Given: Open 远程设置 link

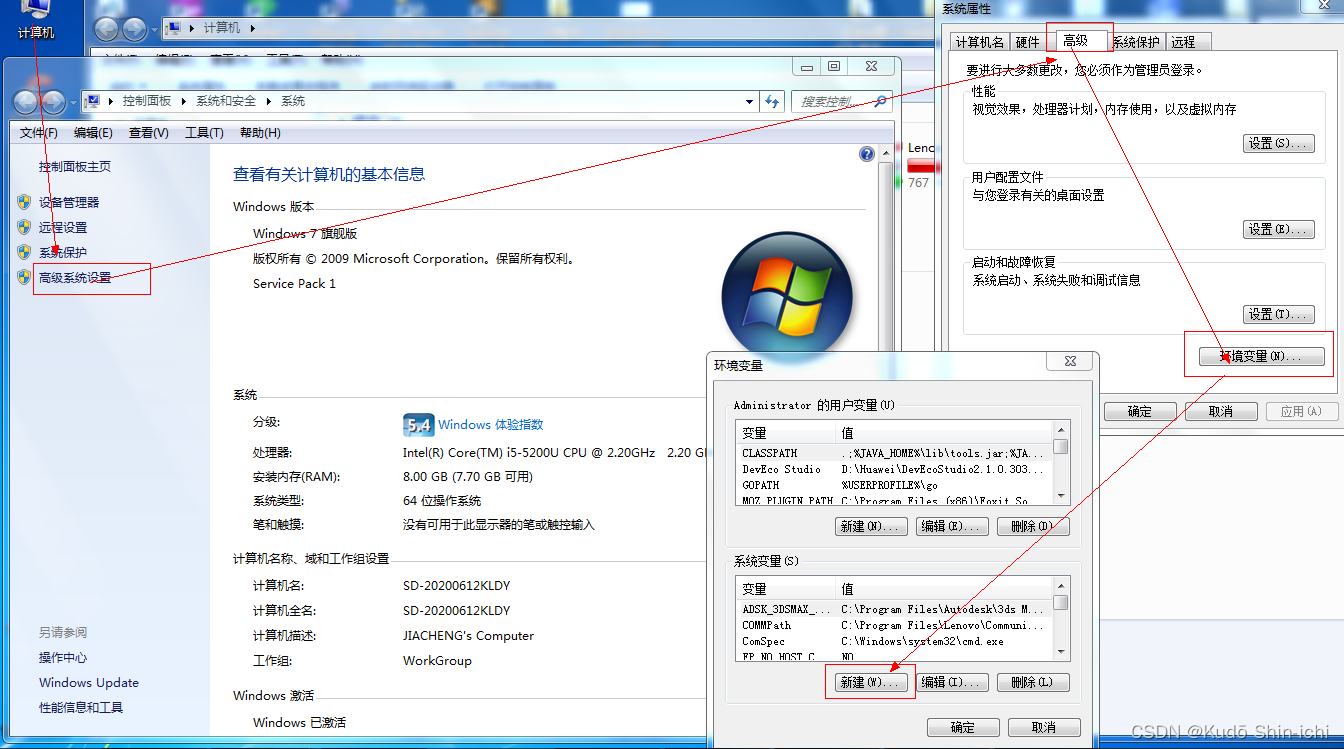Looking at the screenshot, I should tap(63, 227).
